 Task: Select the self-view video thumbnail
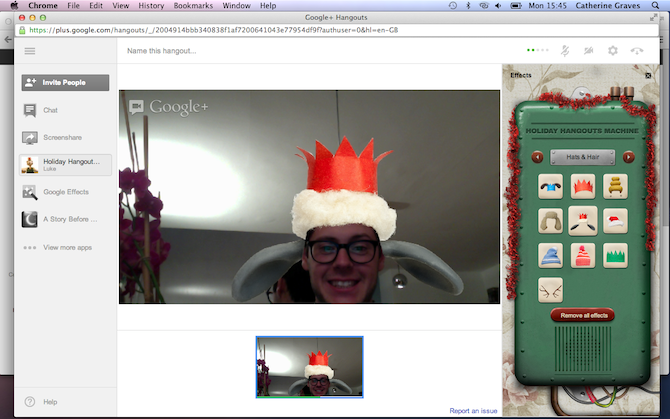coord(310,367)
